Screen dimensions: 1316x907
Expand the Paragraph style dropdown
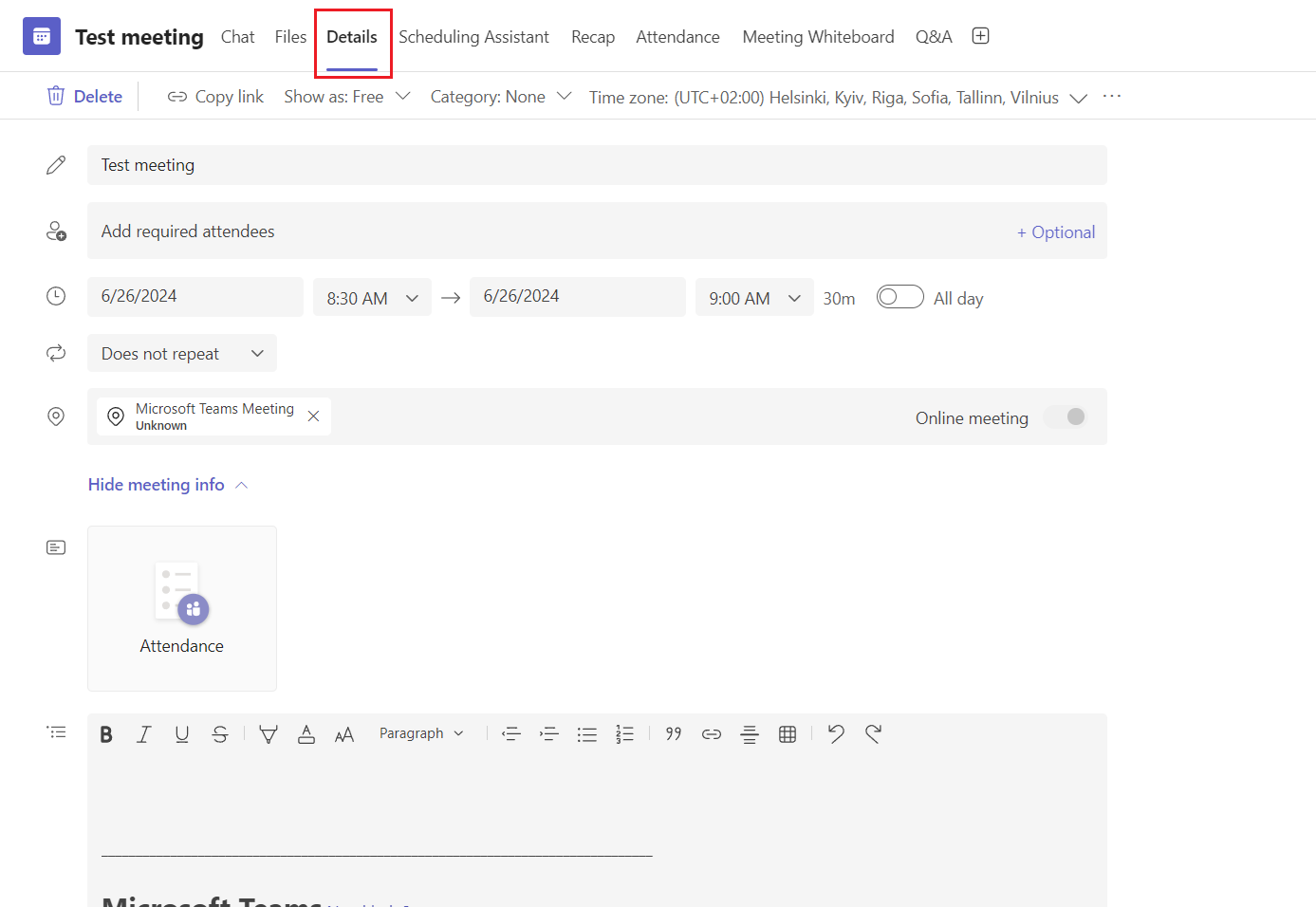(x=421, y=732)
